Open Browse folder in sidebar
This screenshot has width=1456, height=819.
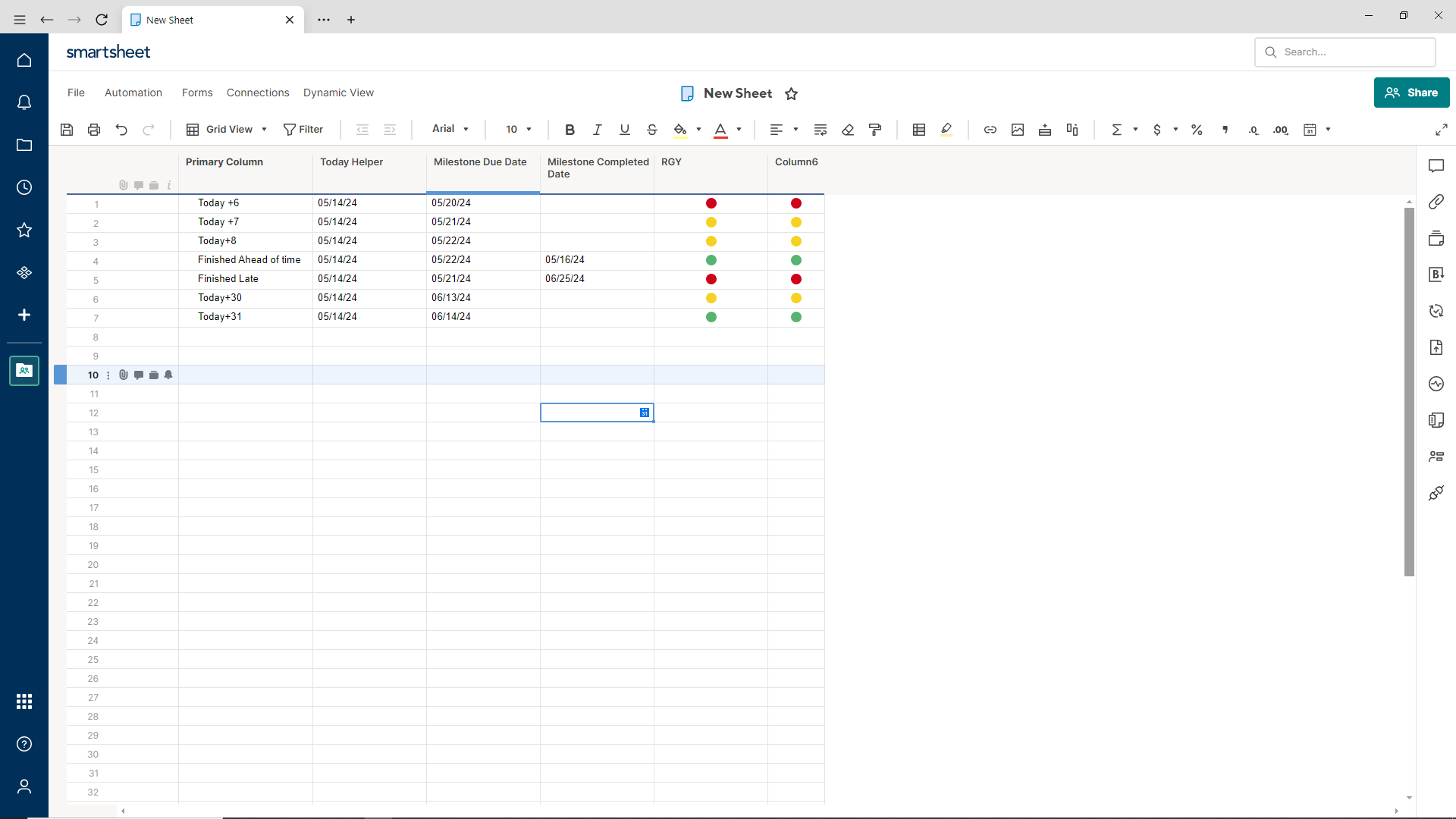tap(24, 145)
